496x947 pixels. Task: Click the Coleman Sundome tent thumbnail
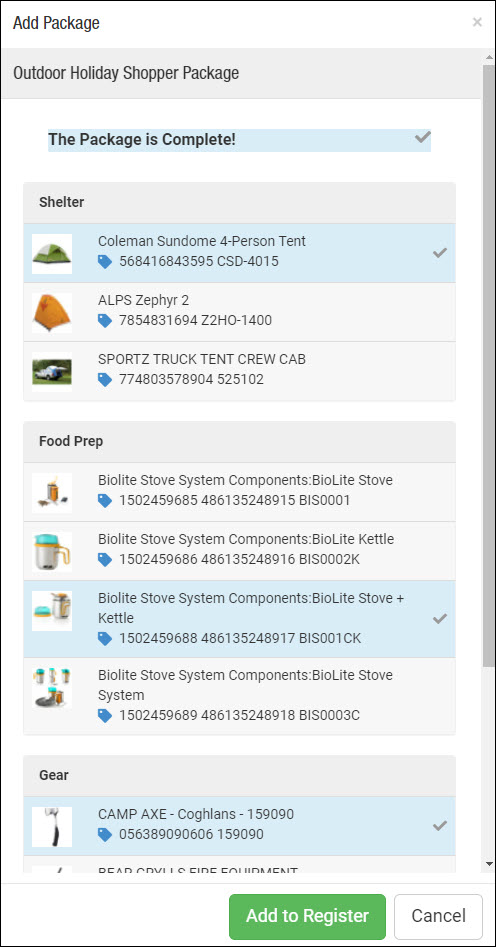(x=52, y=254)
